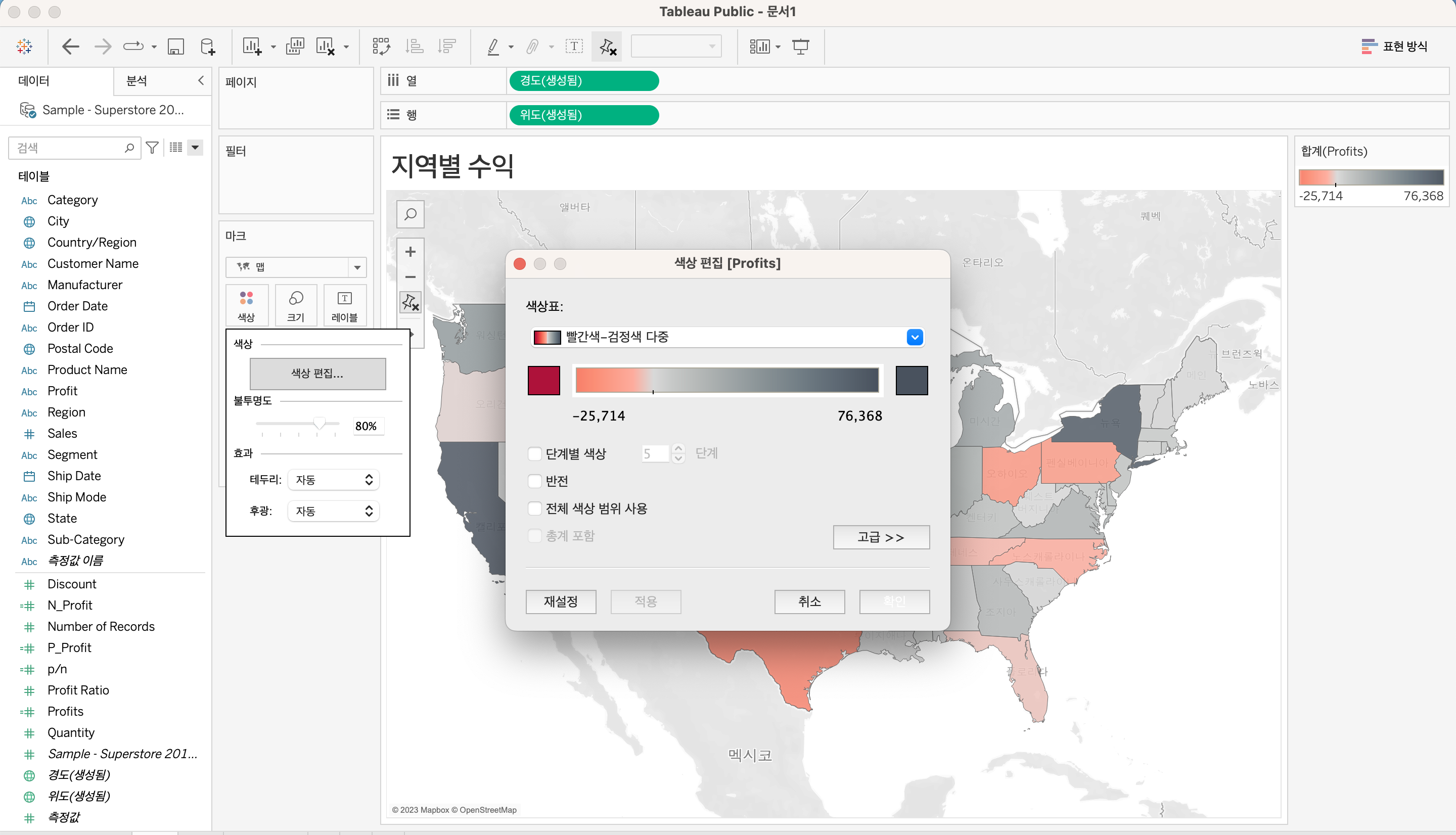
Task: Toggle the 단계별 색상 checkbox
Action: pos(534,454)
